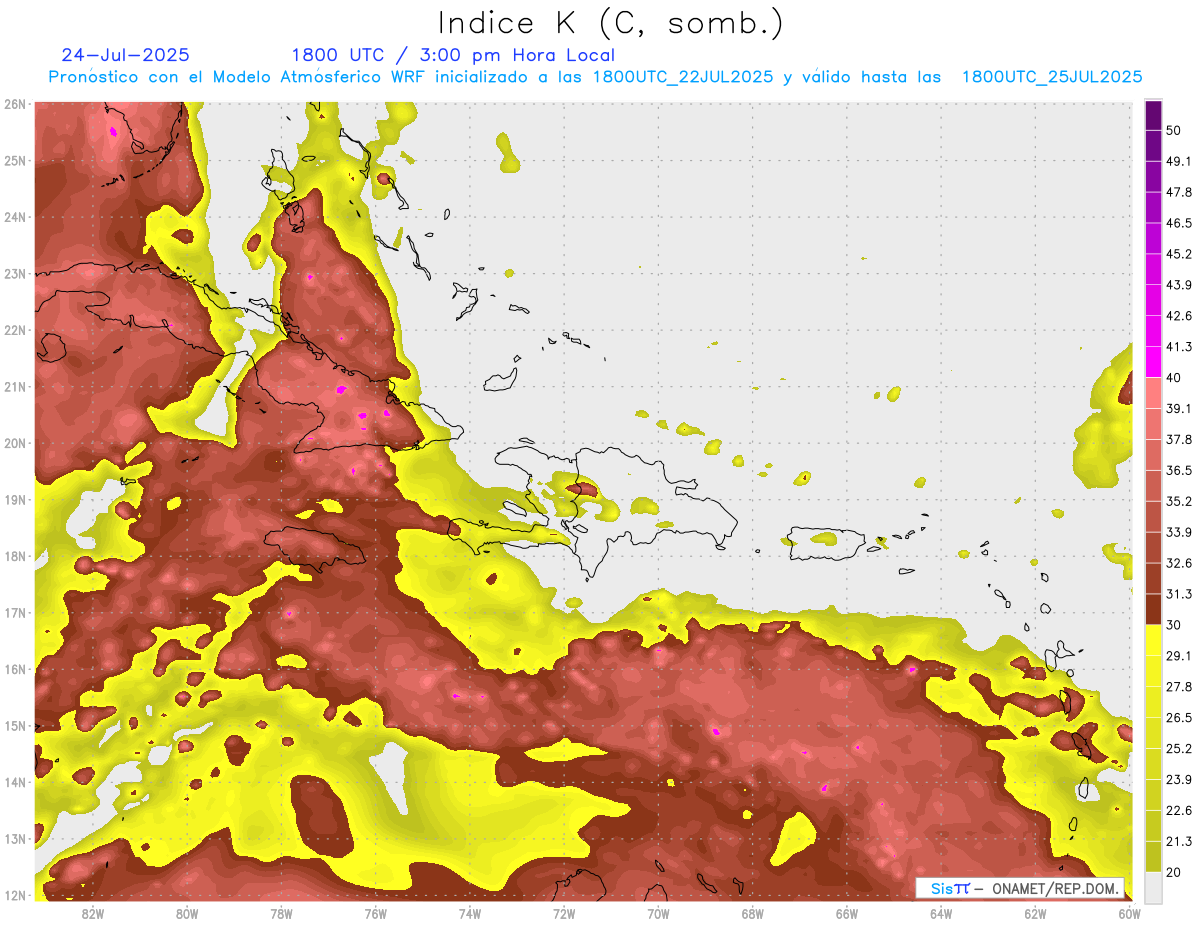The image size is (1200, 927).
Task: Click the dark brown swatch between 30 and 31.3
Action: [x=1153, y=609]
